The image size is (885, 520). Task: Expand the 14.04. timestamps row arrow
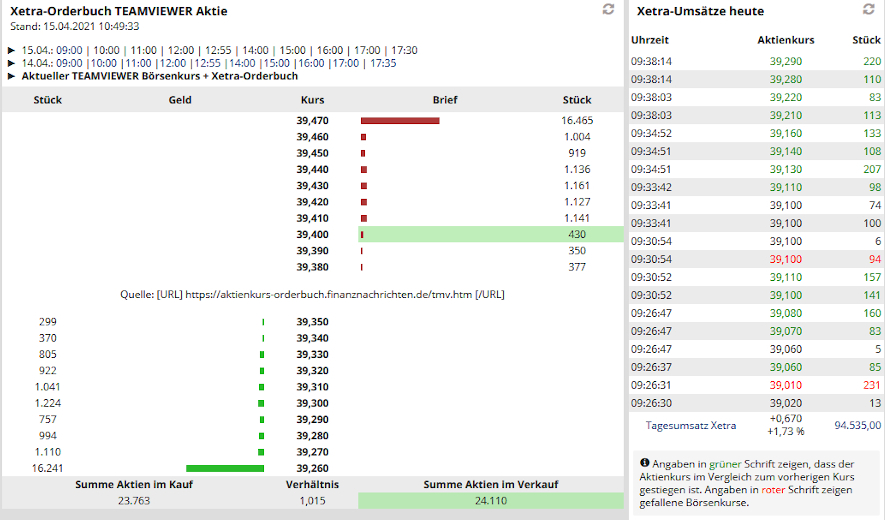click(11, 63)
